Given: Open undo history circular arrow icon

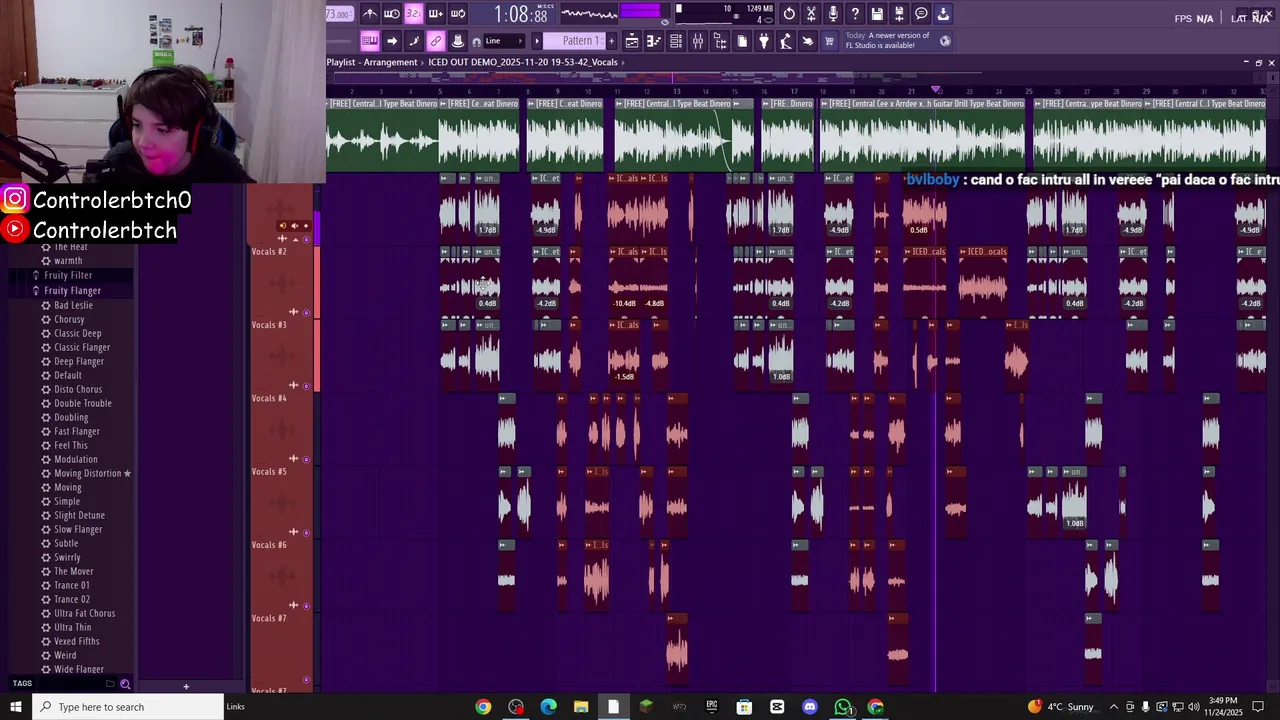Looking at the screenshot, I should pyautogui.click(x=789, y=14).
